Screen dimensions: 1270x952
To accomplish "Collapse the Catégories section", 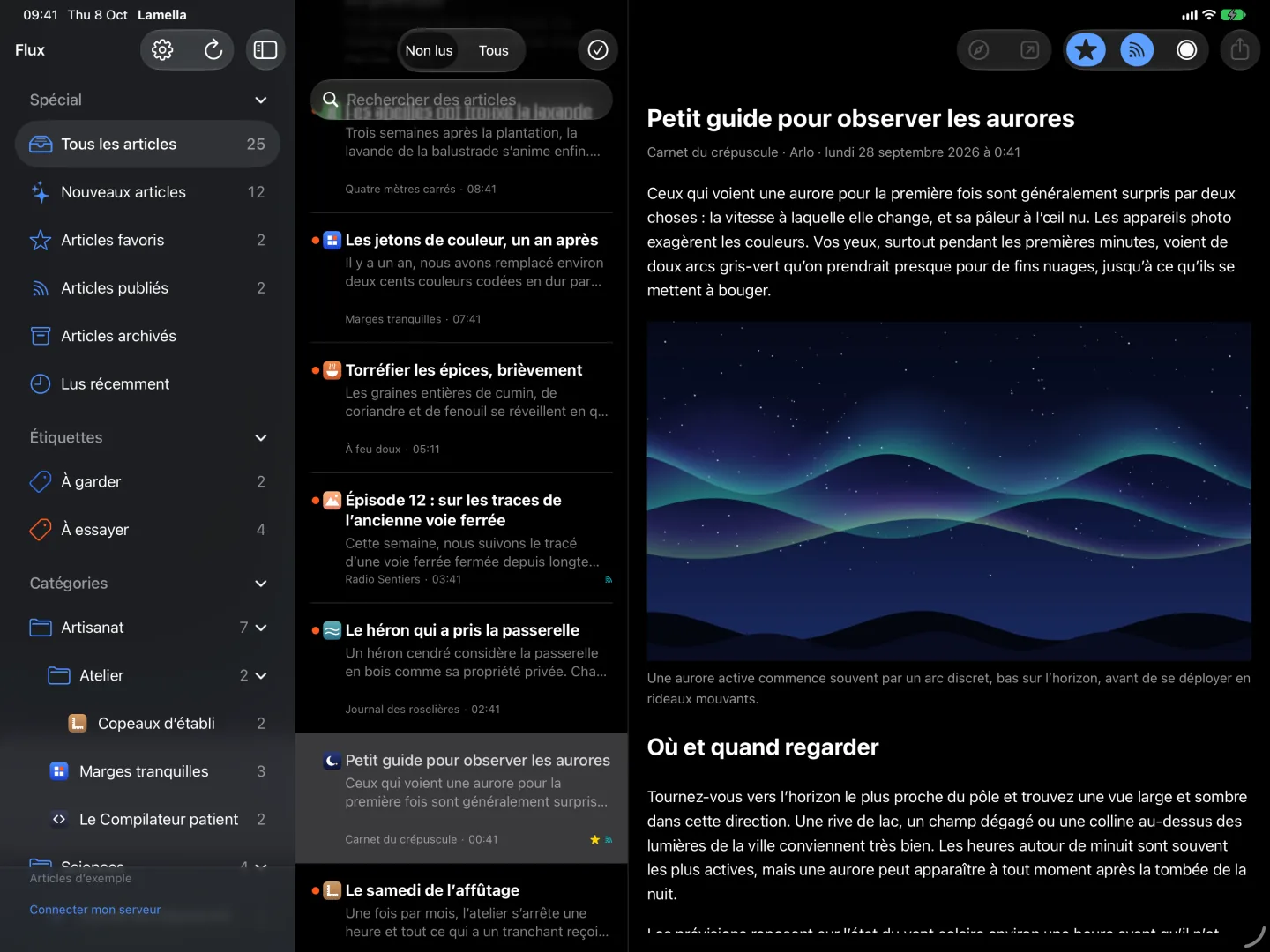I will (261, 583).
